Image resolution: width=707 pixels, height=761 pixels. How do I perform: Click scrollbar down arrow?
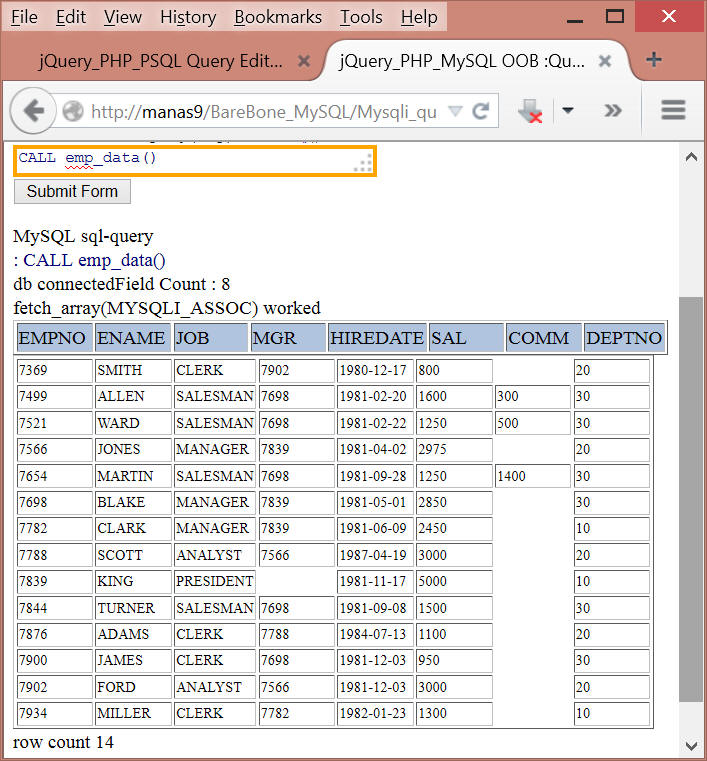[691, 744]
